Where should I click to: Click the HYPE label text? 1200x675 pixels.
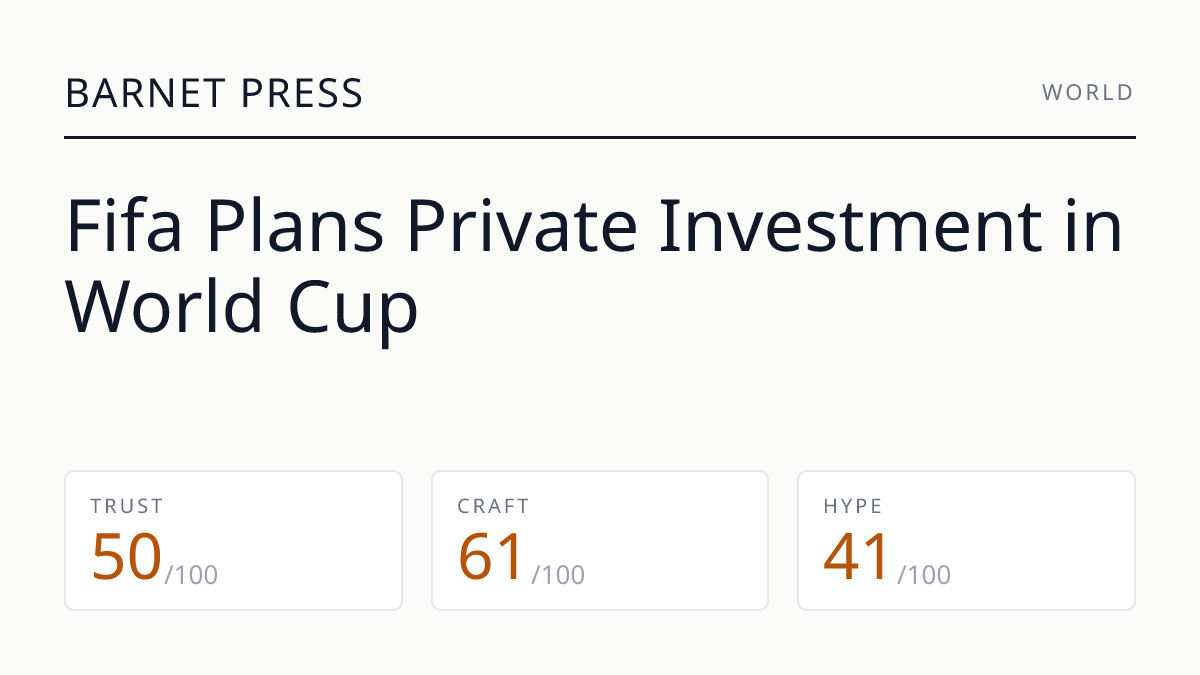[853, 506]
